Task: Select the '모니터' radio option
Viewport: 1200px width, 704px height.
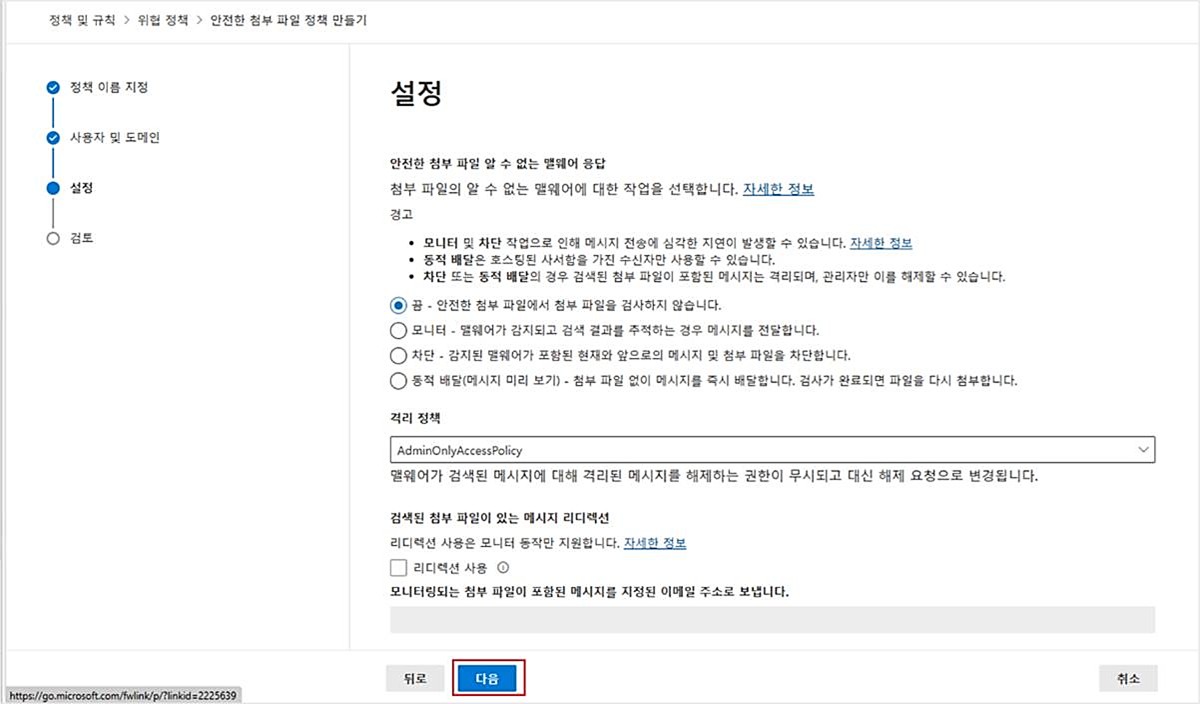Action: [x=398, y=330]
